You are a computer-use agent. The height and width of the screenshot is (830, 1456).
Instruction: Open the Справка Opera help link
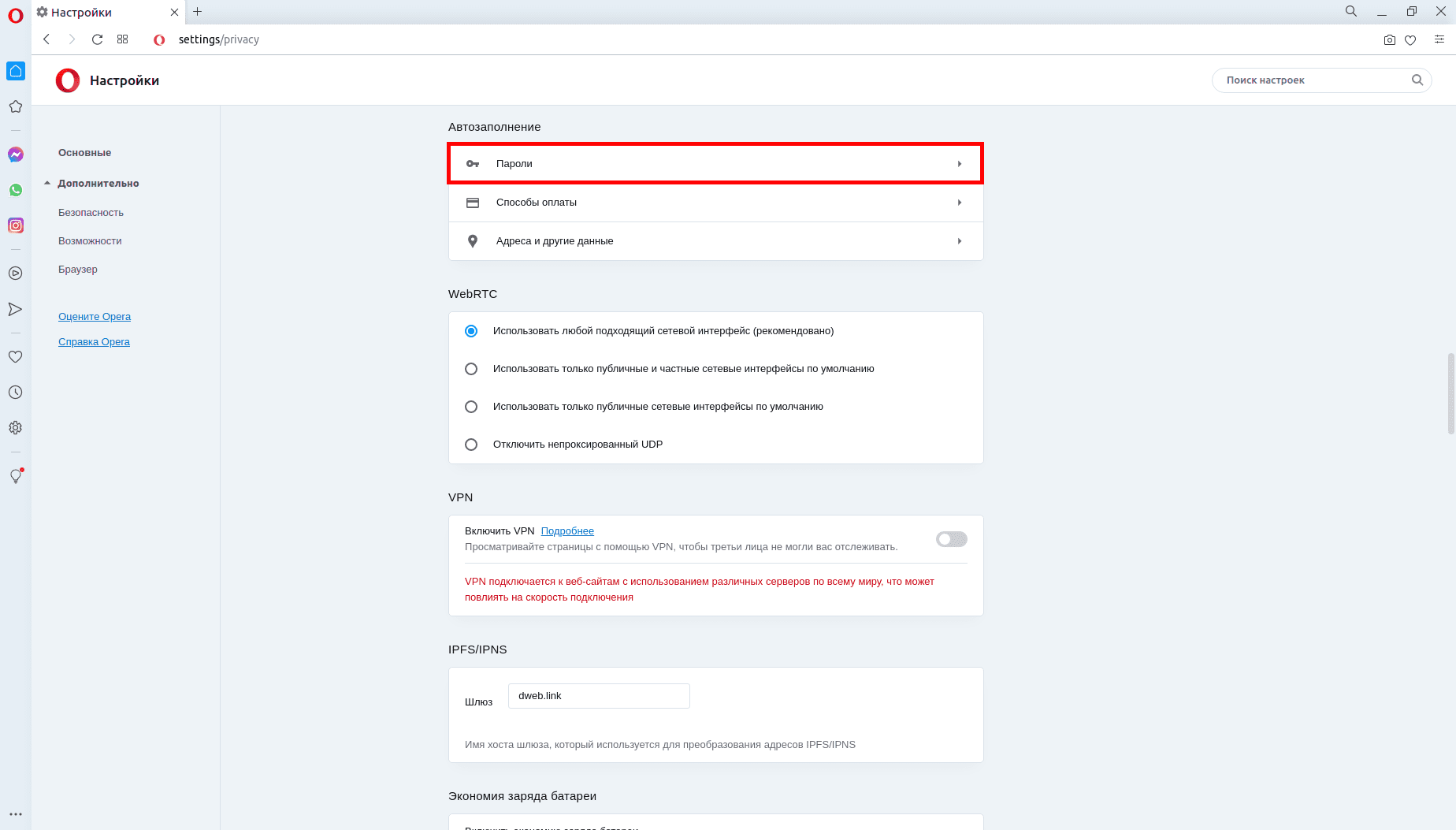tap(94, 342)
